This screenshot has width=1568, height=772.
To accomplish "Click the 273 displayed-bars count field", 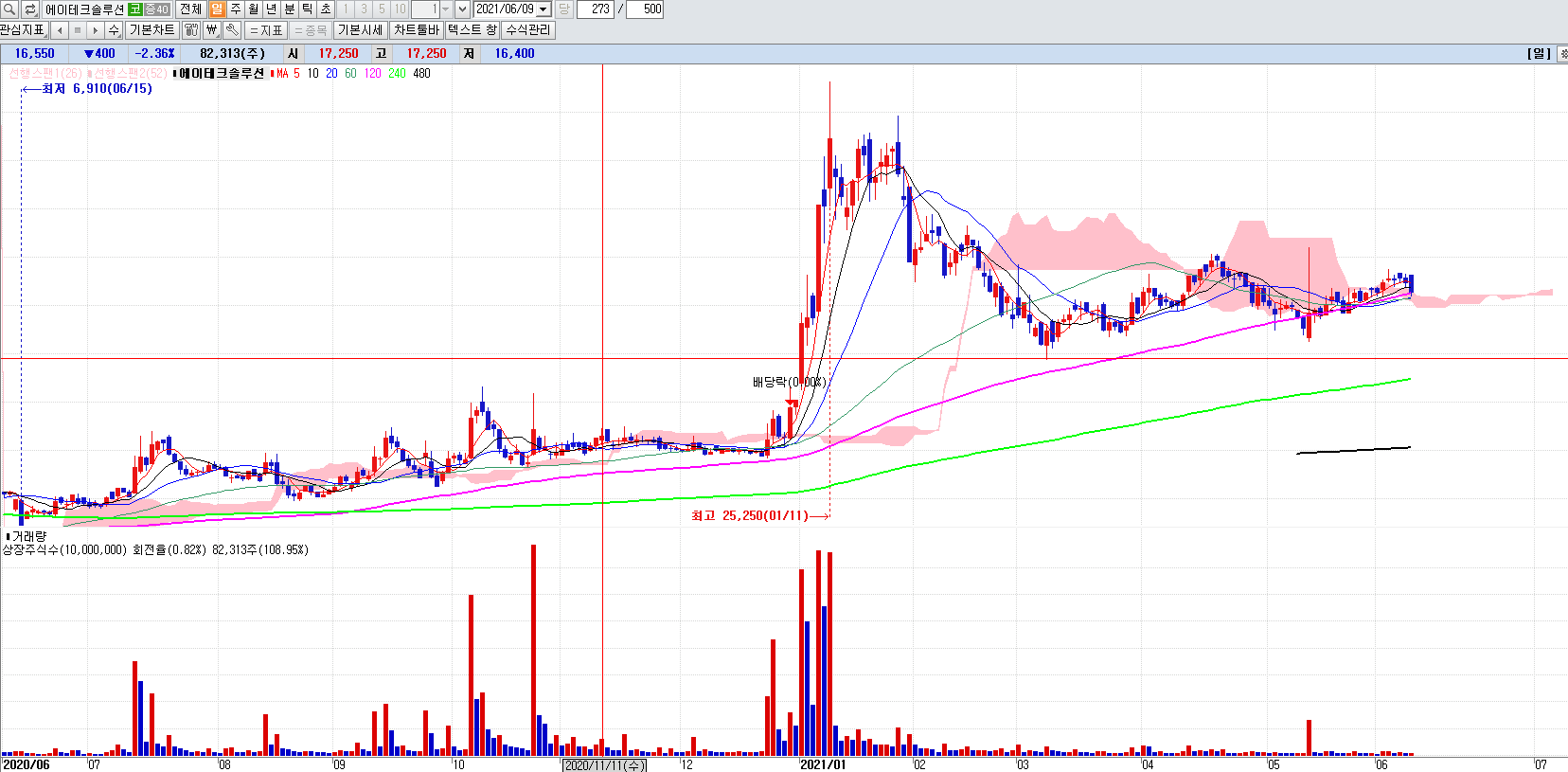I will tap(596, 9).
